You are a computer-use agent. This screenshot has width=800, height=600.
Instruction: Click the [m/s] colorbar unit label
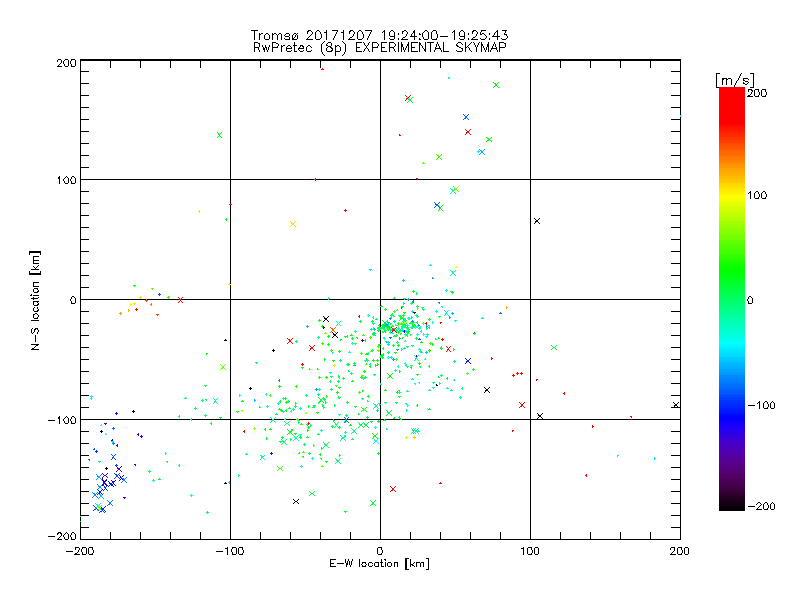[x=735, y=80]
